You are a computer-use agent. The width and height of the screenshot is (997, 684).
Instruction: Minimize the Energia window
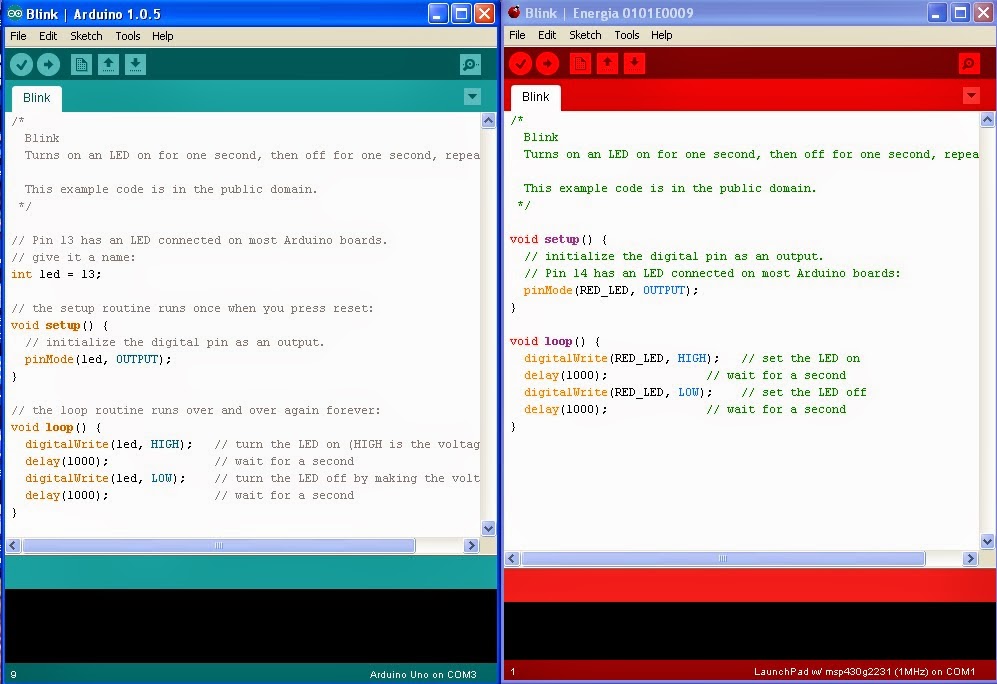click(937, 12)
